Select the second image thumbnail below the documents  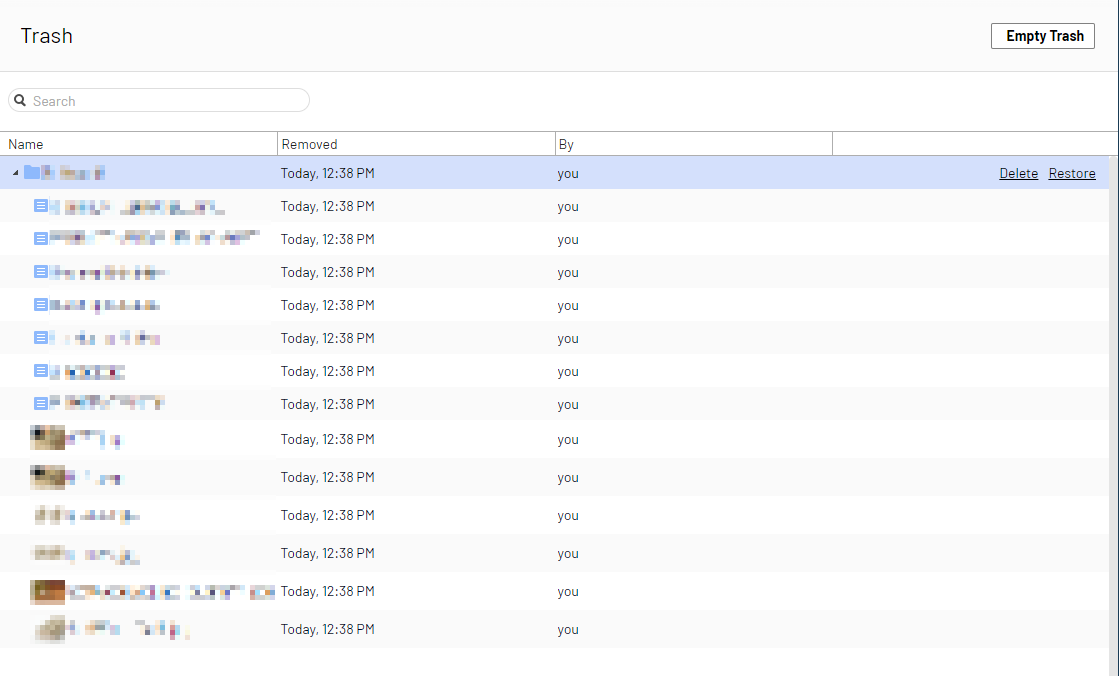point(47,477)
